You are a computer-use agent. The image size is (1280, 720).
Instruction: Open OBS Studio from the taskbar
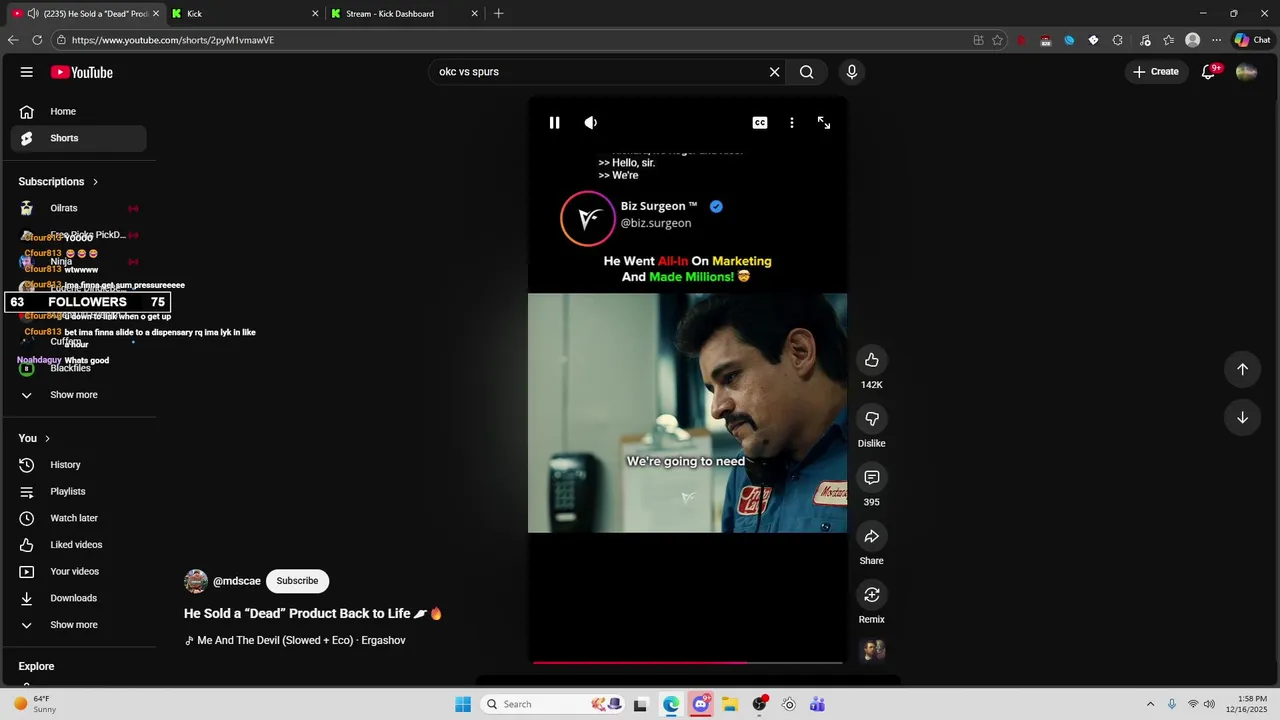760,704
